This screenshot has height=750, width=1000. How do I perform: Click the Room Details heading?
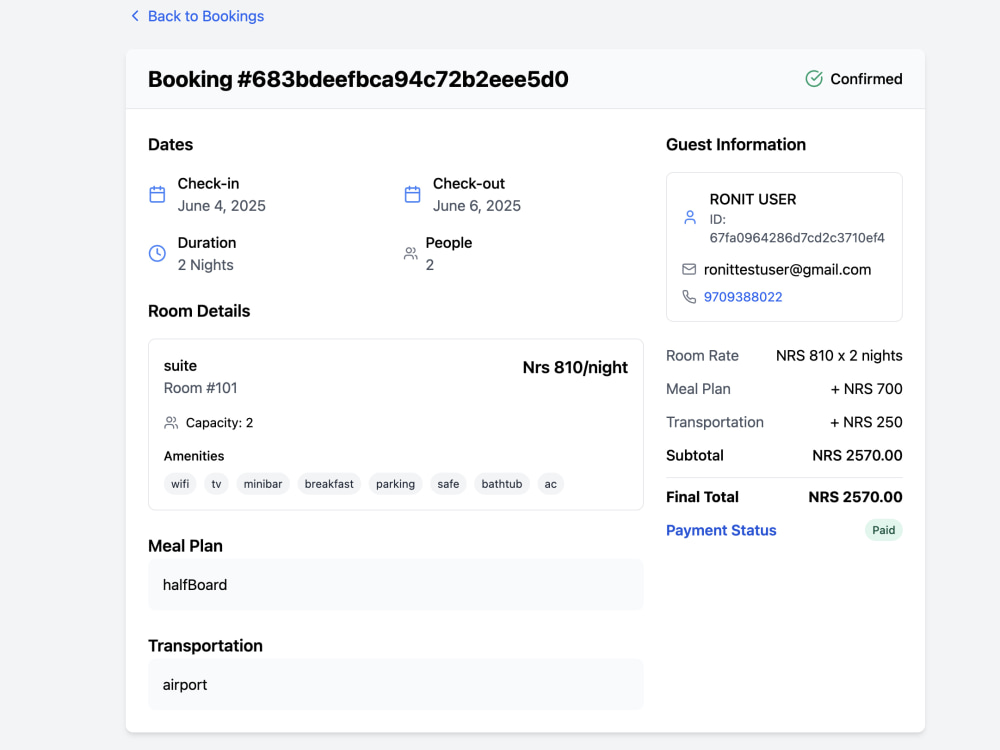pyautogui.click(x=199, y=311)
